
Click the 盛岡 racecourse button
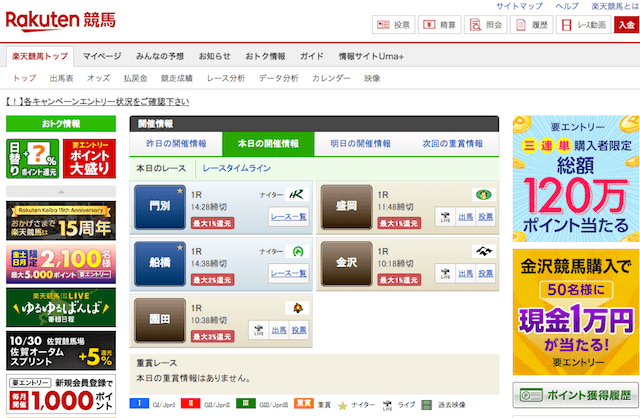click(347, 207)
